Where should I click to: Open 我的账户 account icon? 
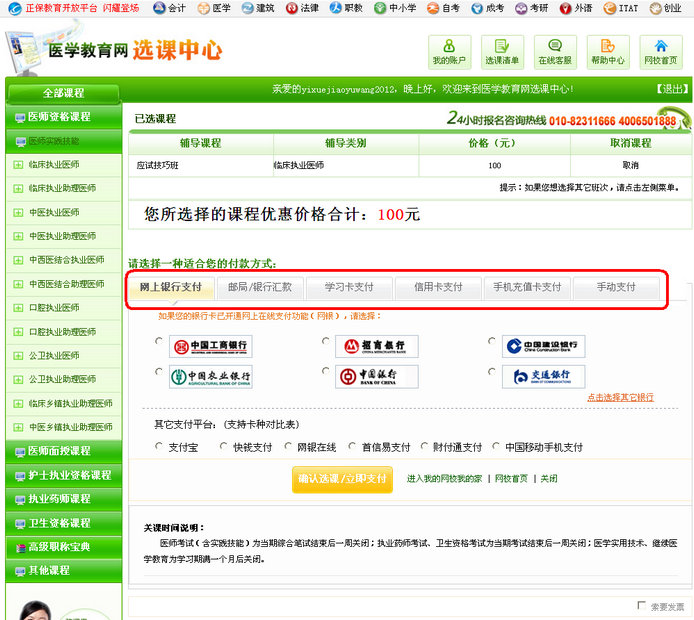tap(449, 51)
